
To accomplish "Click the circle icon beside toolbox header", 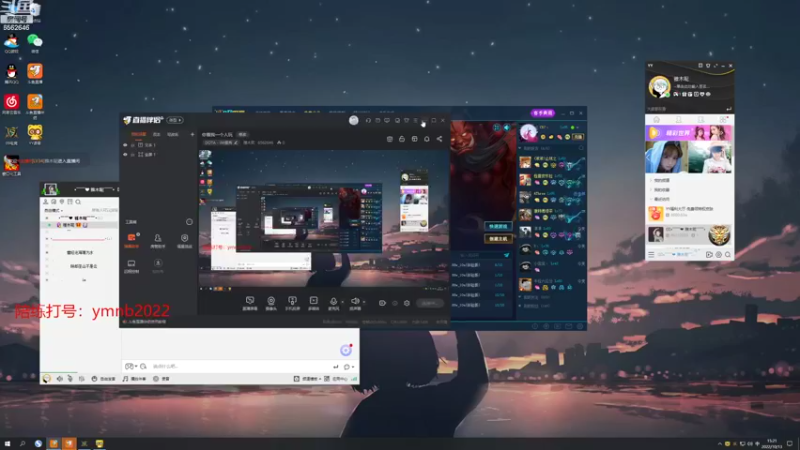I will 189,222.
